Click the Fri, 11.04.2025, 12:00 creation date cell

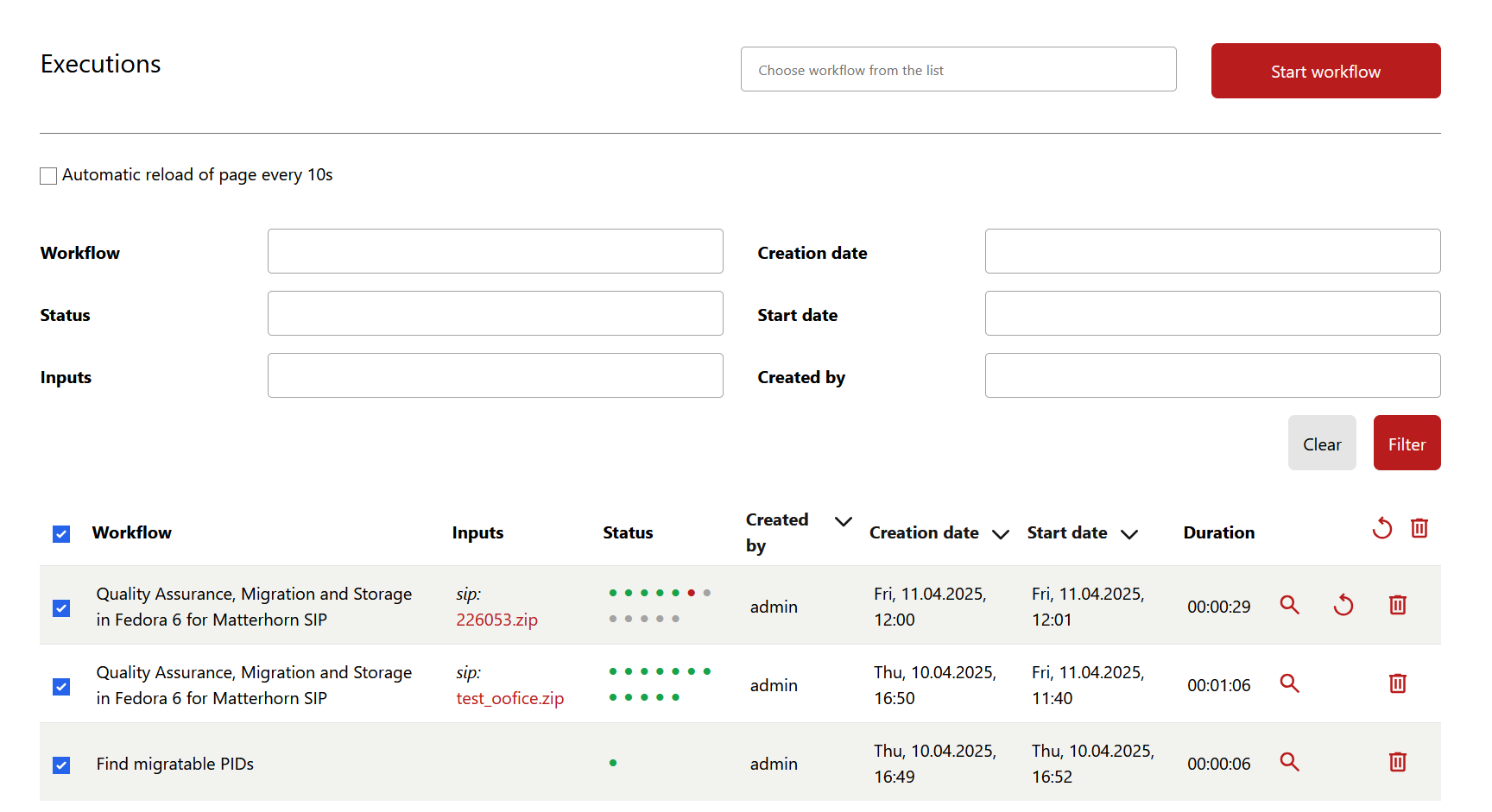[930, 607]
